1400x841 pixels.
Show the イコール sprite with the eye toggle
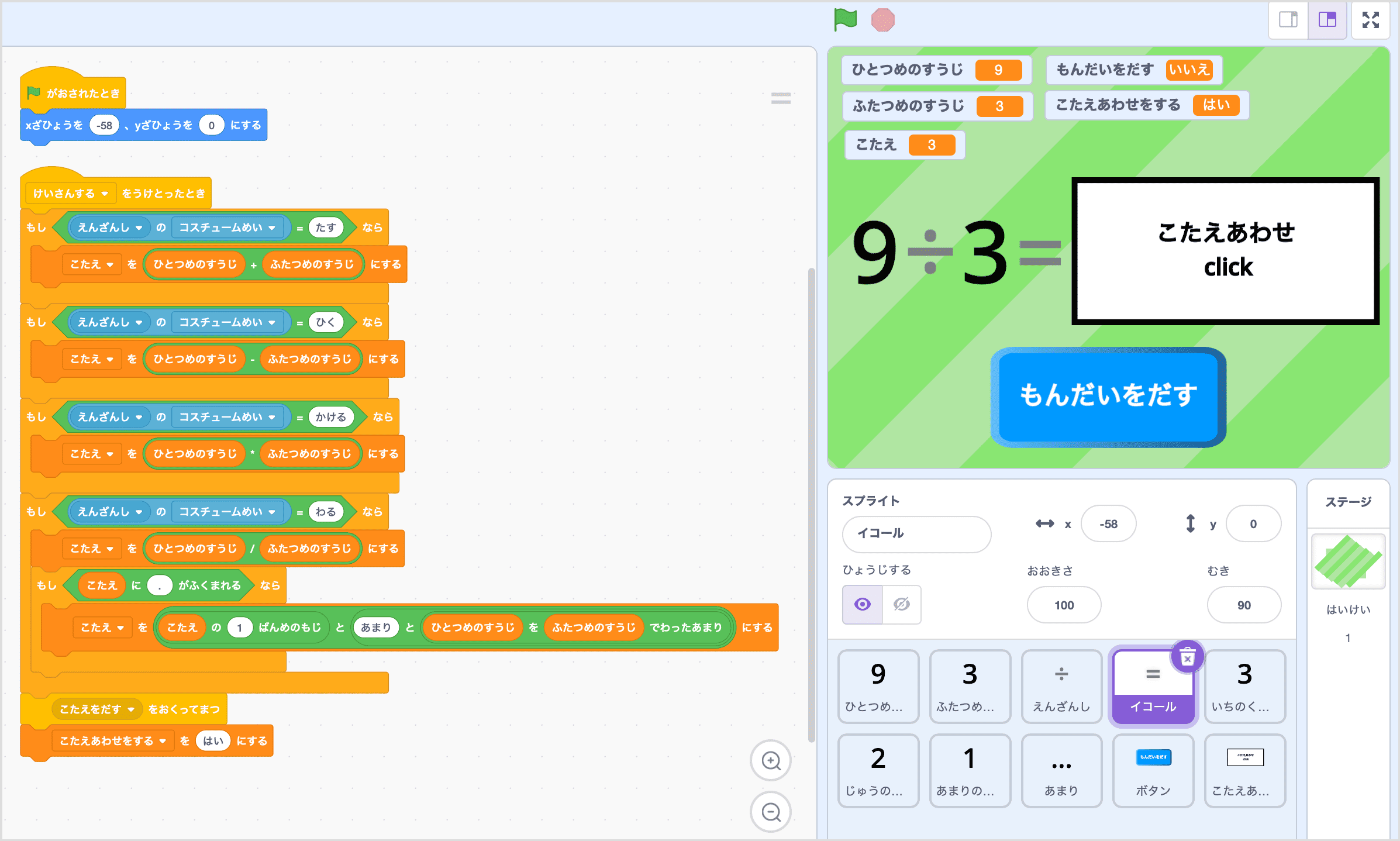(862, 605)
